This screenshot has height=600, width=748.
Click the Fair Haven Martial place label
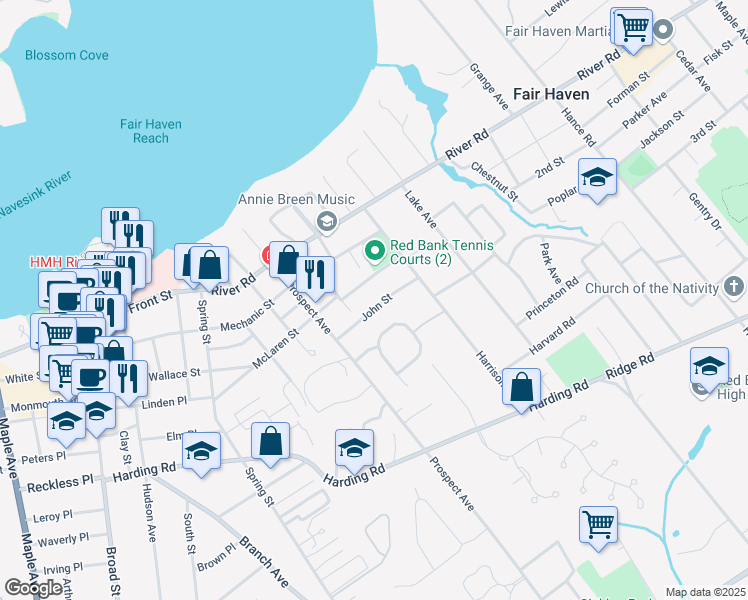tap(559, 31)
